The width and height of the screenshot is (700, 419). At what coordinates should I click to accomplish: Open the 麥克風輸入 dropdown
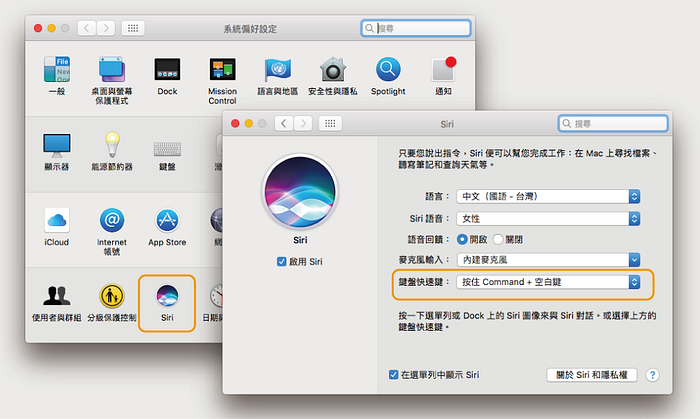click(x=548, y=260)
